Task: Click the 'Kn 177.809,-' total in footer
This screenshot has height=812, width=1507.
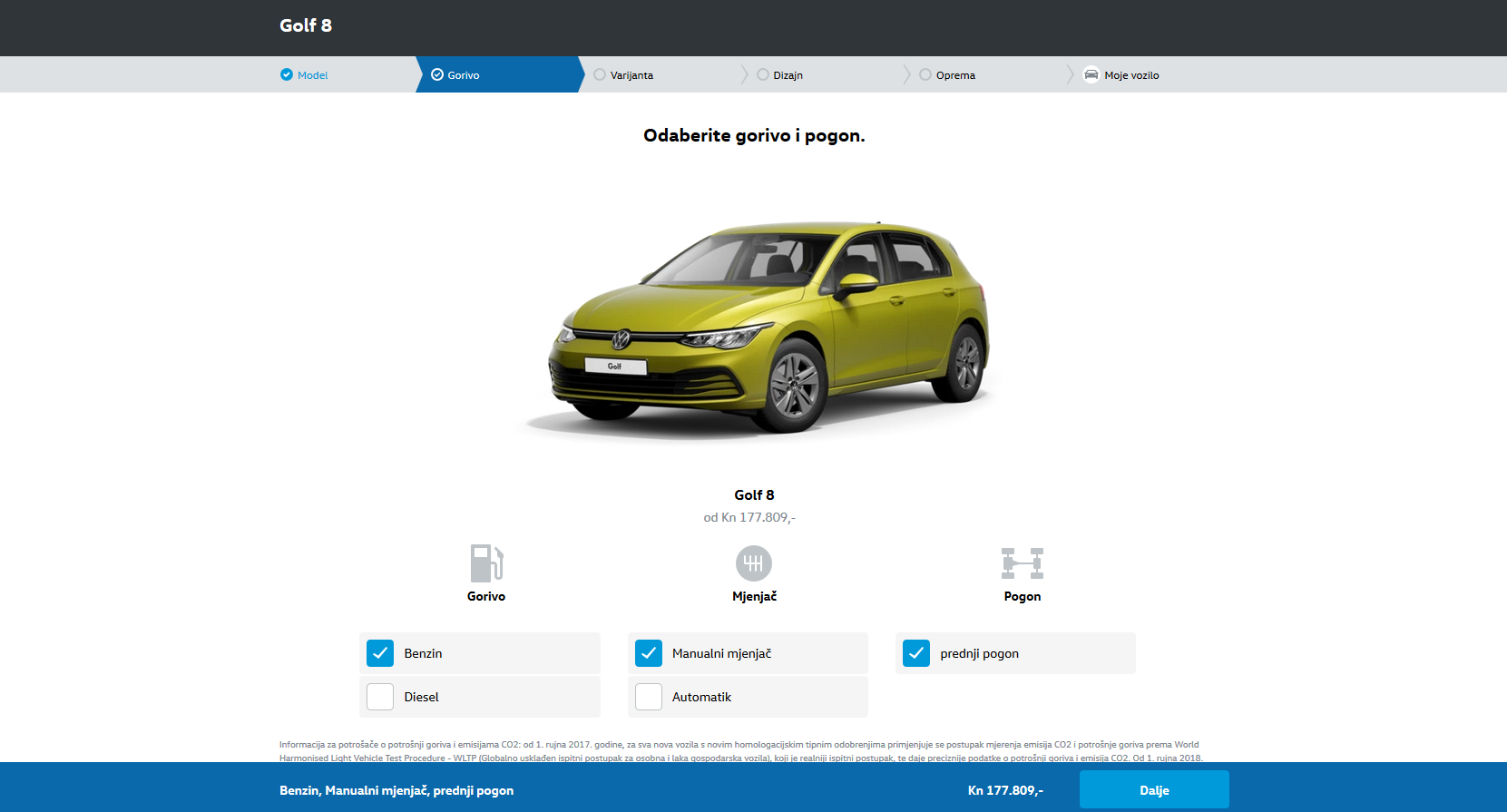Action: point(1005,790)
